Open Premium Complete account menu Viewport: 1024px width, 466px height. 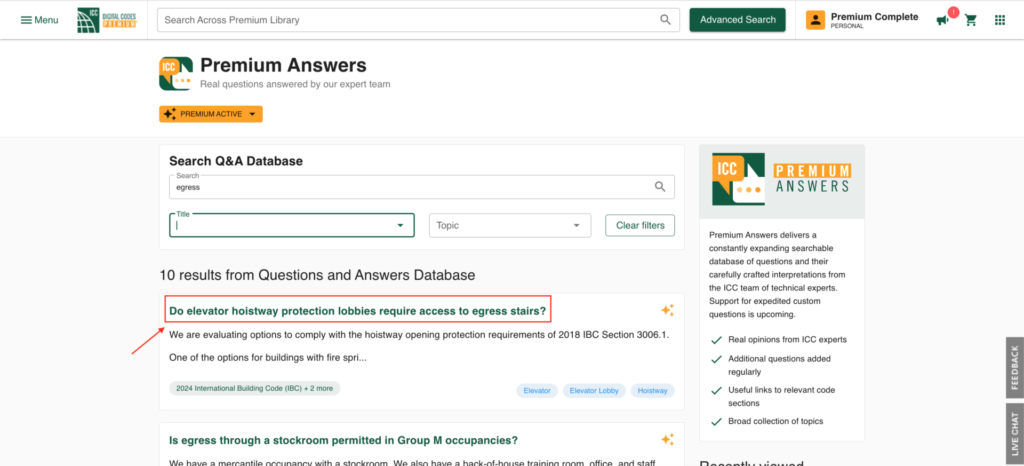[x=874, y=20]
